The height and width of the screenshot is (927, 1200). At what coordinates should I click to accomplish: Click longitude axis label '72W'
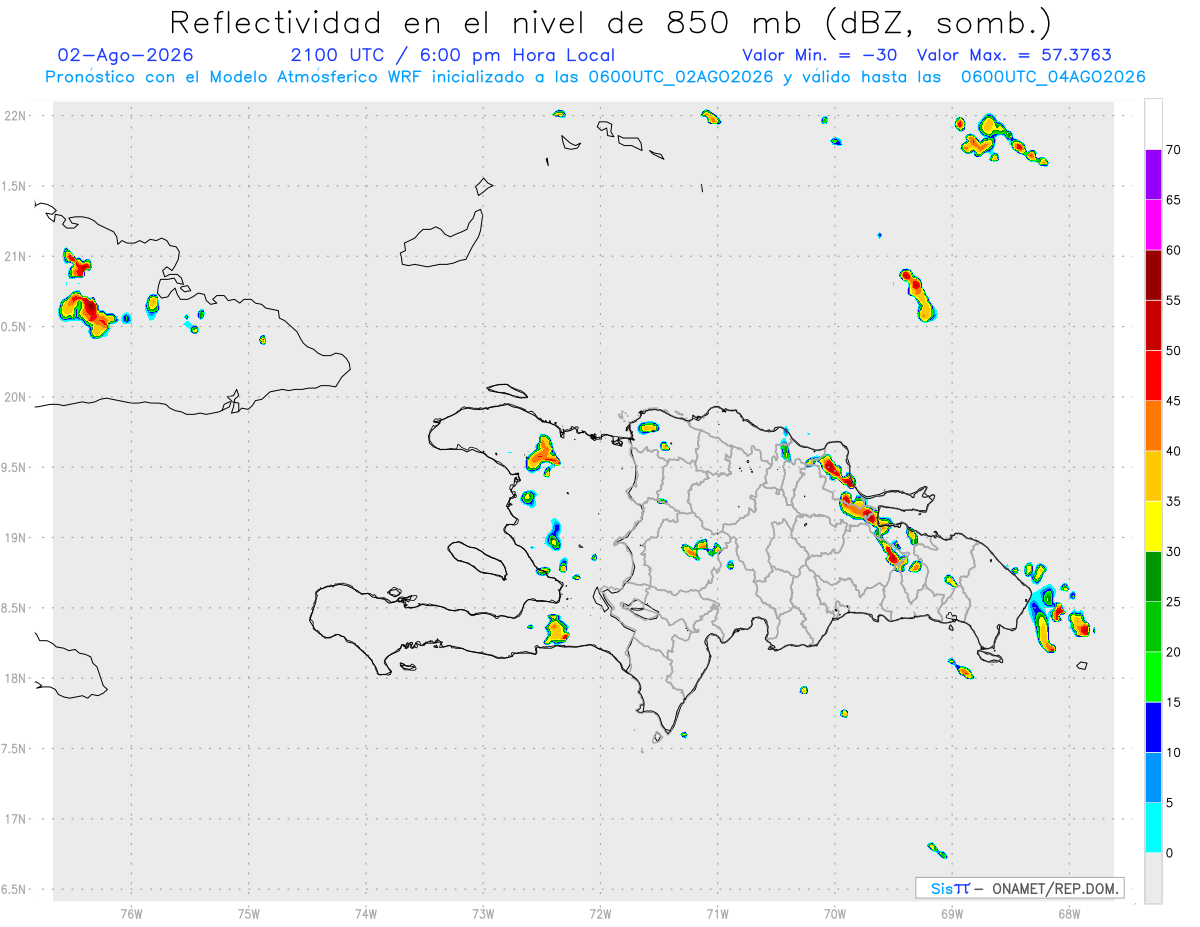(x=600, y=913)
